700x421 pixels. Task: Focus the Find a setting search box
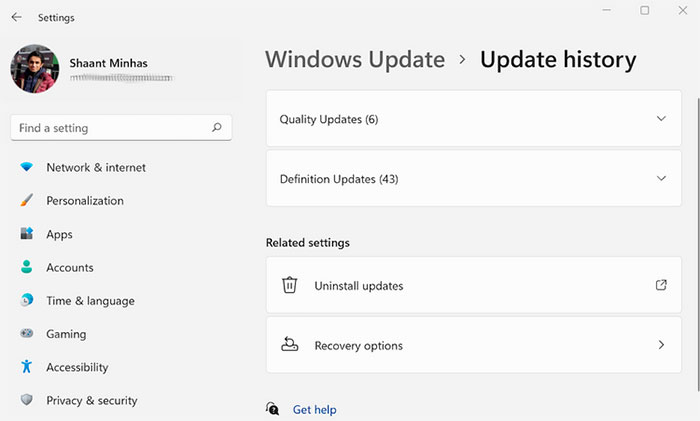[110, 128]
